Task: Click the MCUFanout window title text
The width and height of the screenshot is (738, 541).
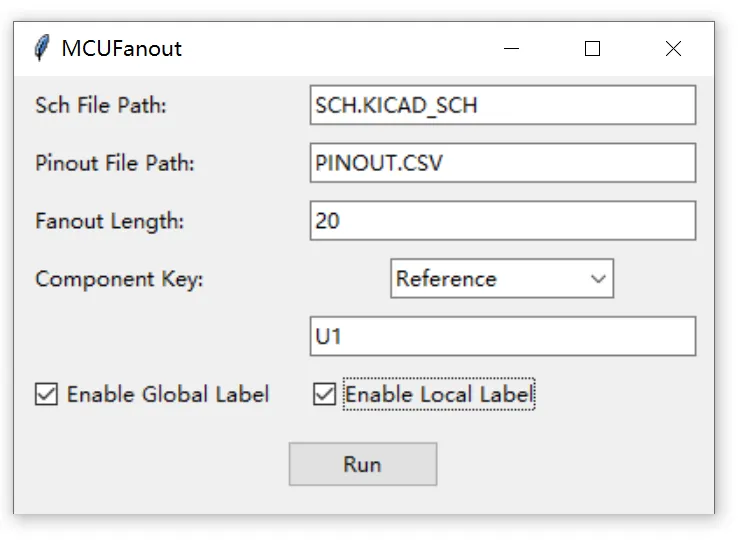Action: pyautogui.click(x=121, y=48)
